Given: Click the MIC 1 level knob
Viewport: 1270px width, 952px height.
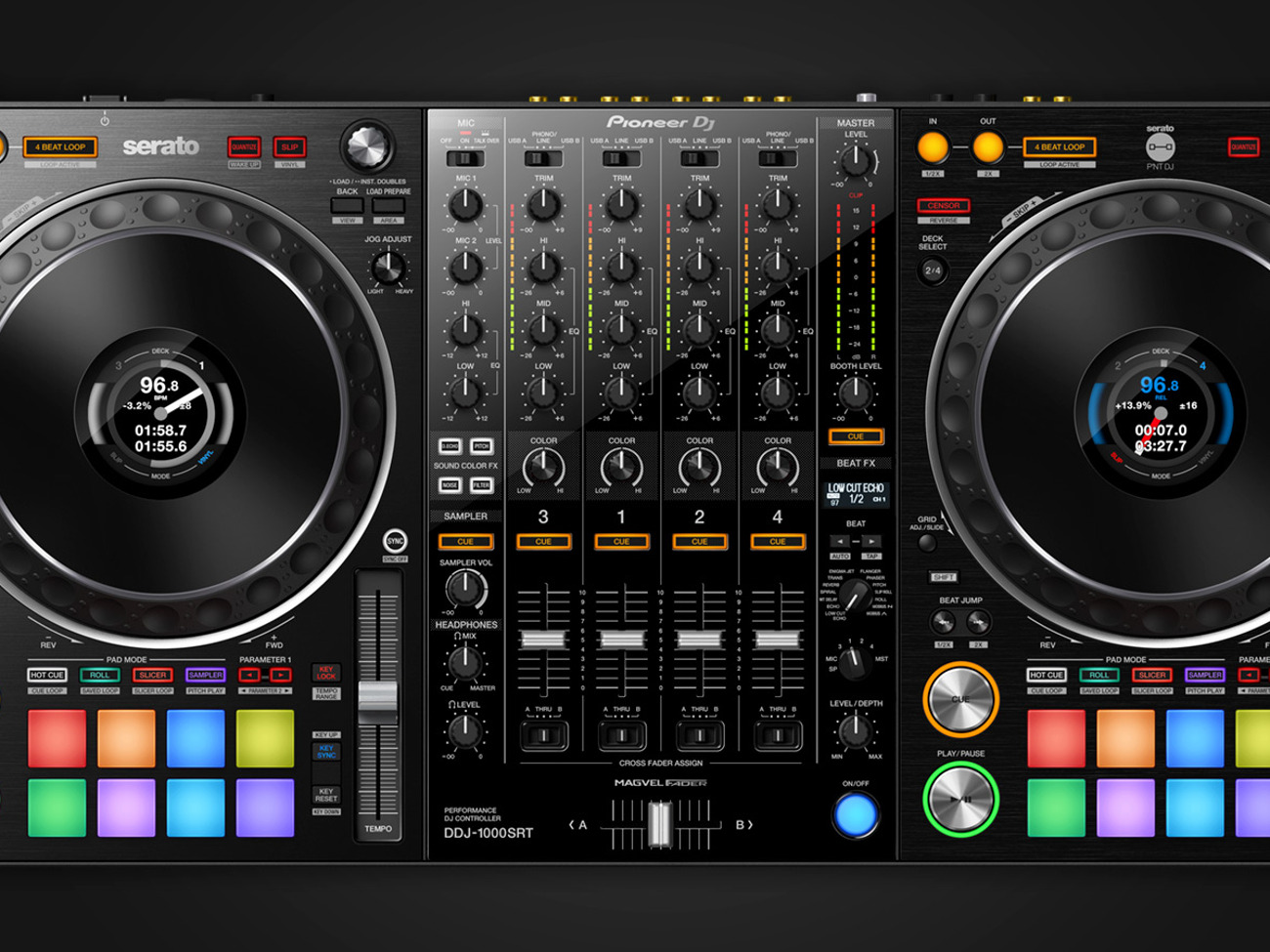Looking at the screenshot, I should point(465,205).
